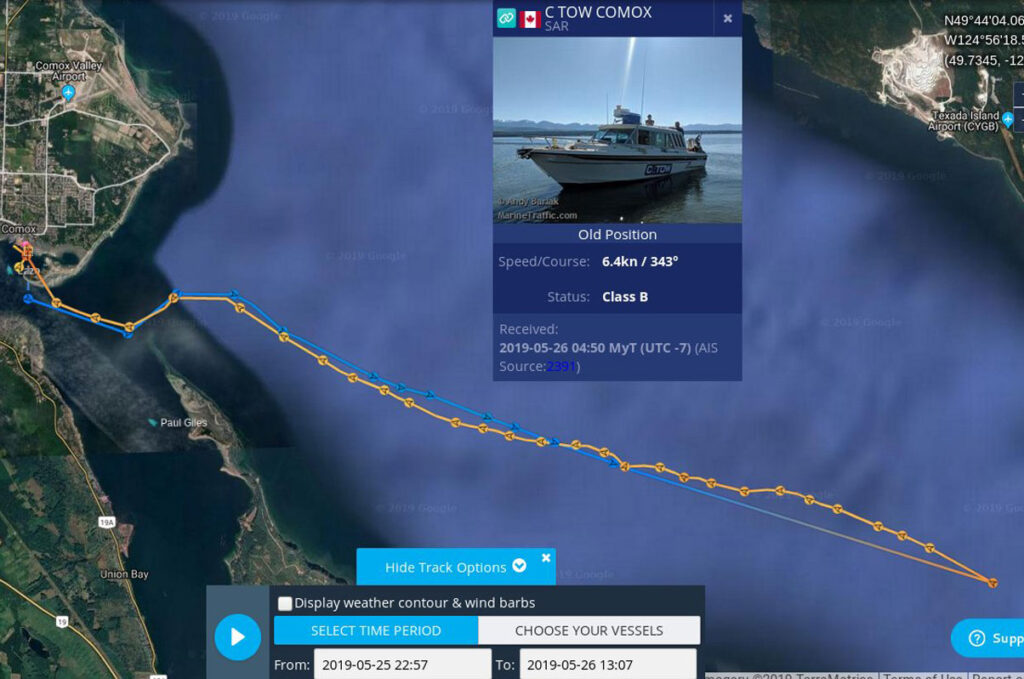Screen dimensions: 1024x679
Task: Enable Display weather contour & wind barbs
Action: 285,603
